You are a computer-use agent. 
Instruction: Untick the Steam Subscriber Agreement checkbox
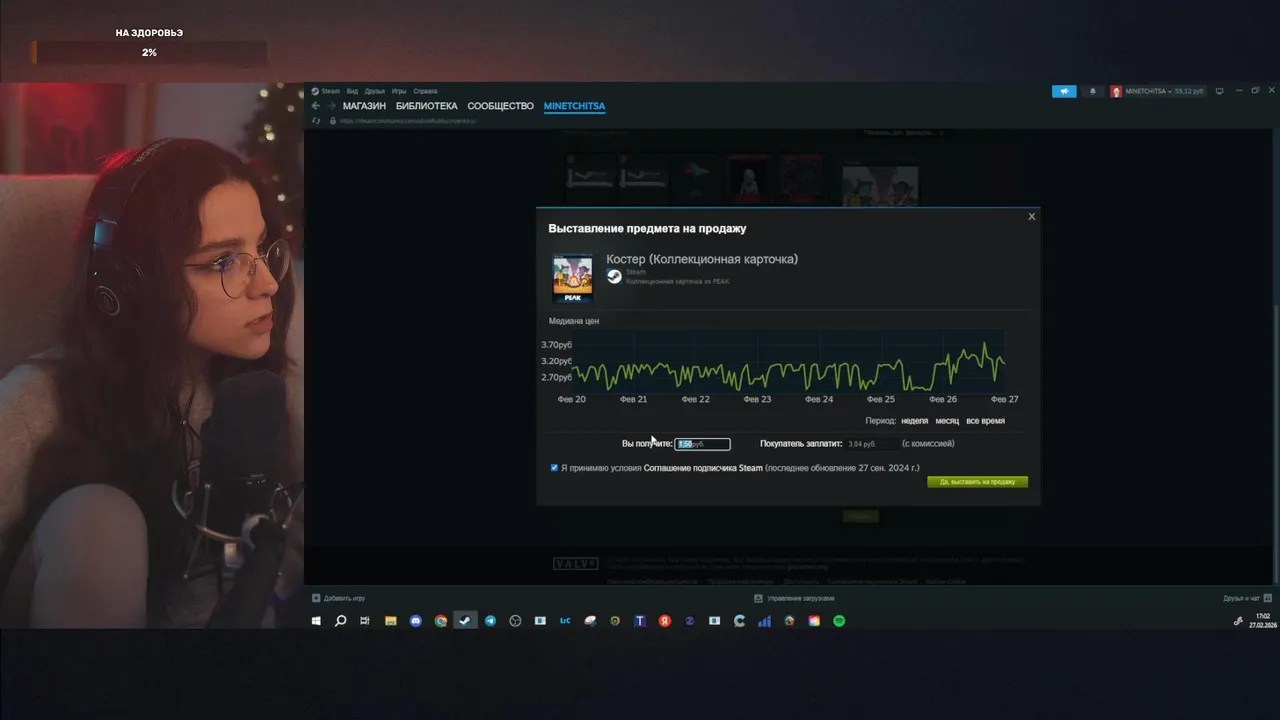point(554,468)
